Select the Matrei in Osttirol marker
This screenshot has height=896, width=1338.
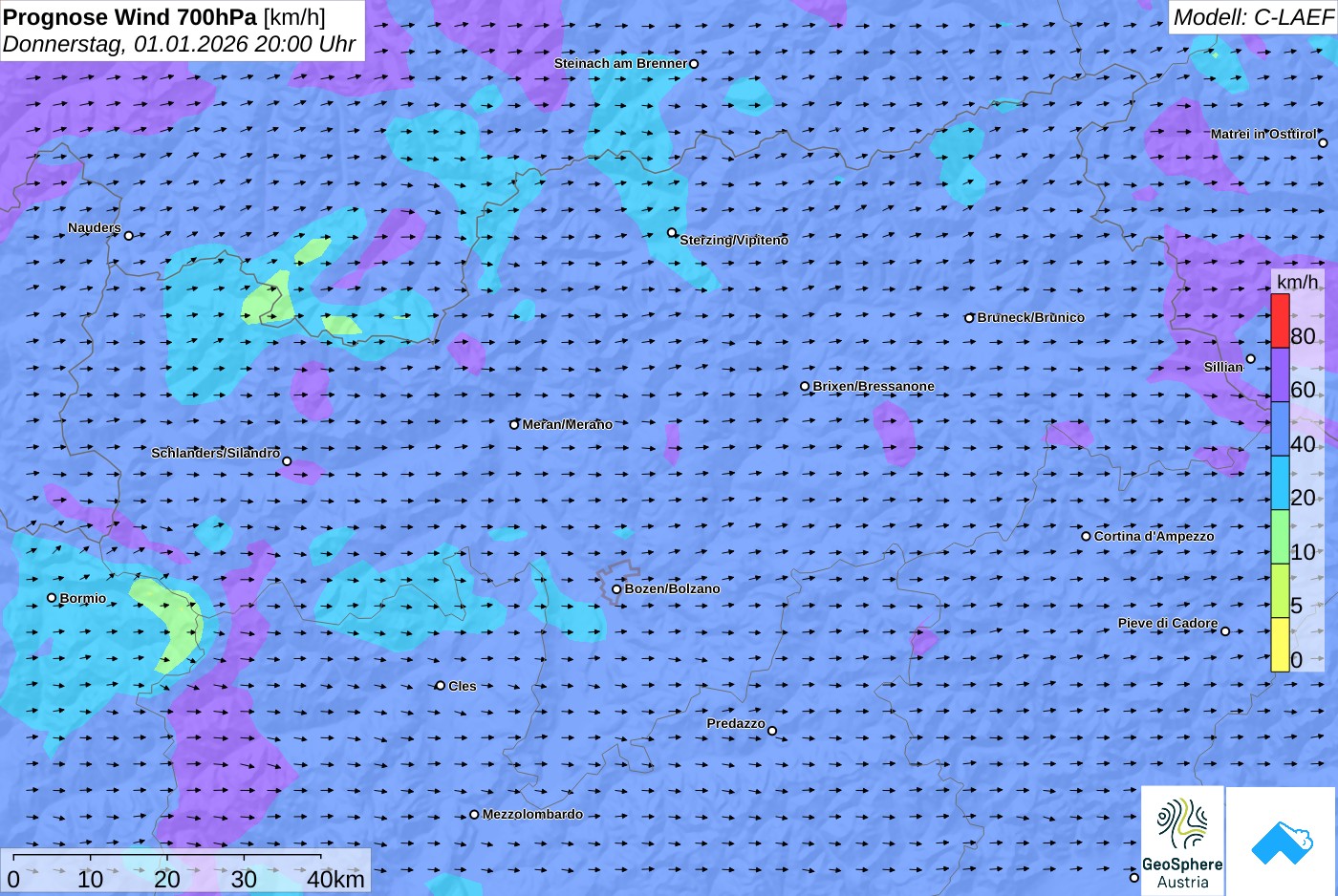[1323, 143]
